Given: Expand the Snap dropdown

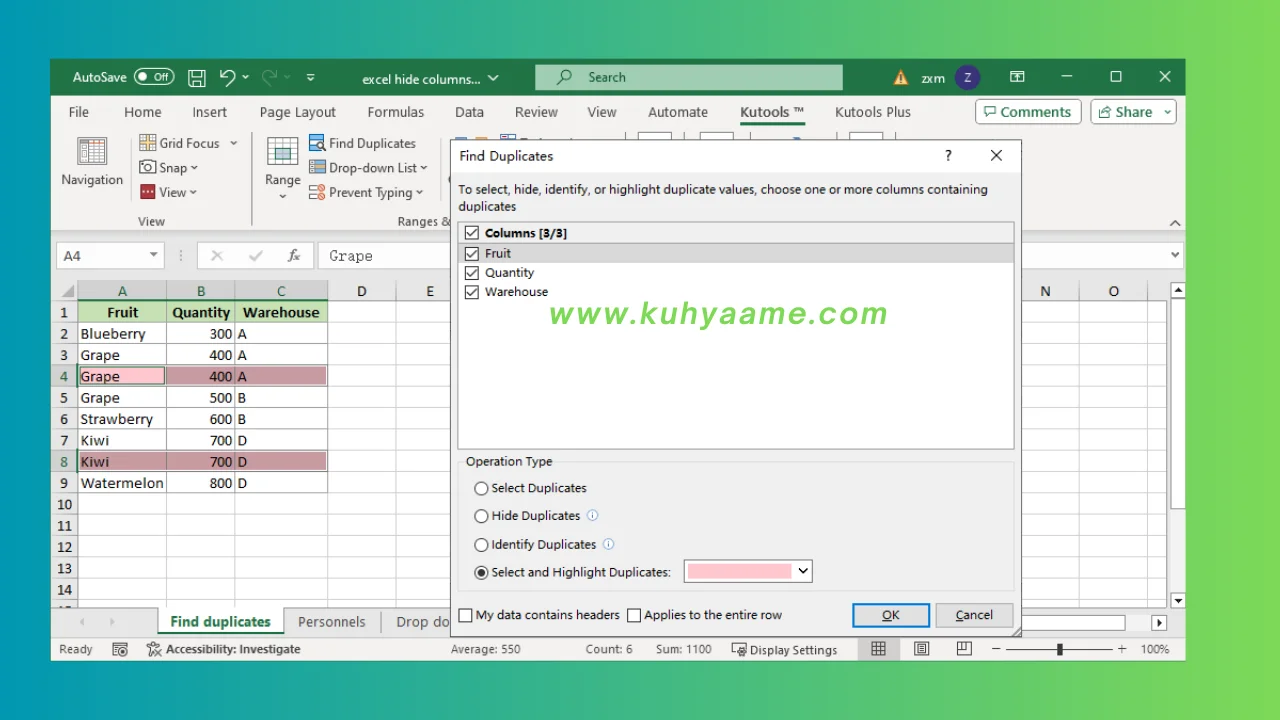Looking at the screenshot, I should [194, 168].
